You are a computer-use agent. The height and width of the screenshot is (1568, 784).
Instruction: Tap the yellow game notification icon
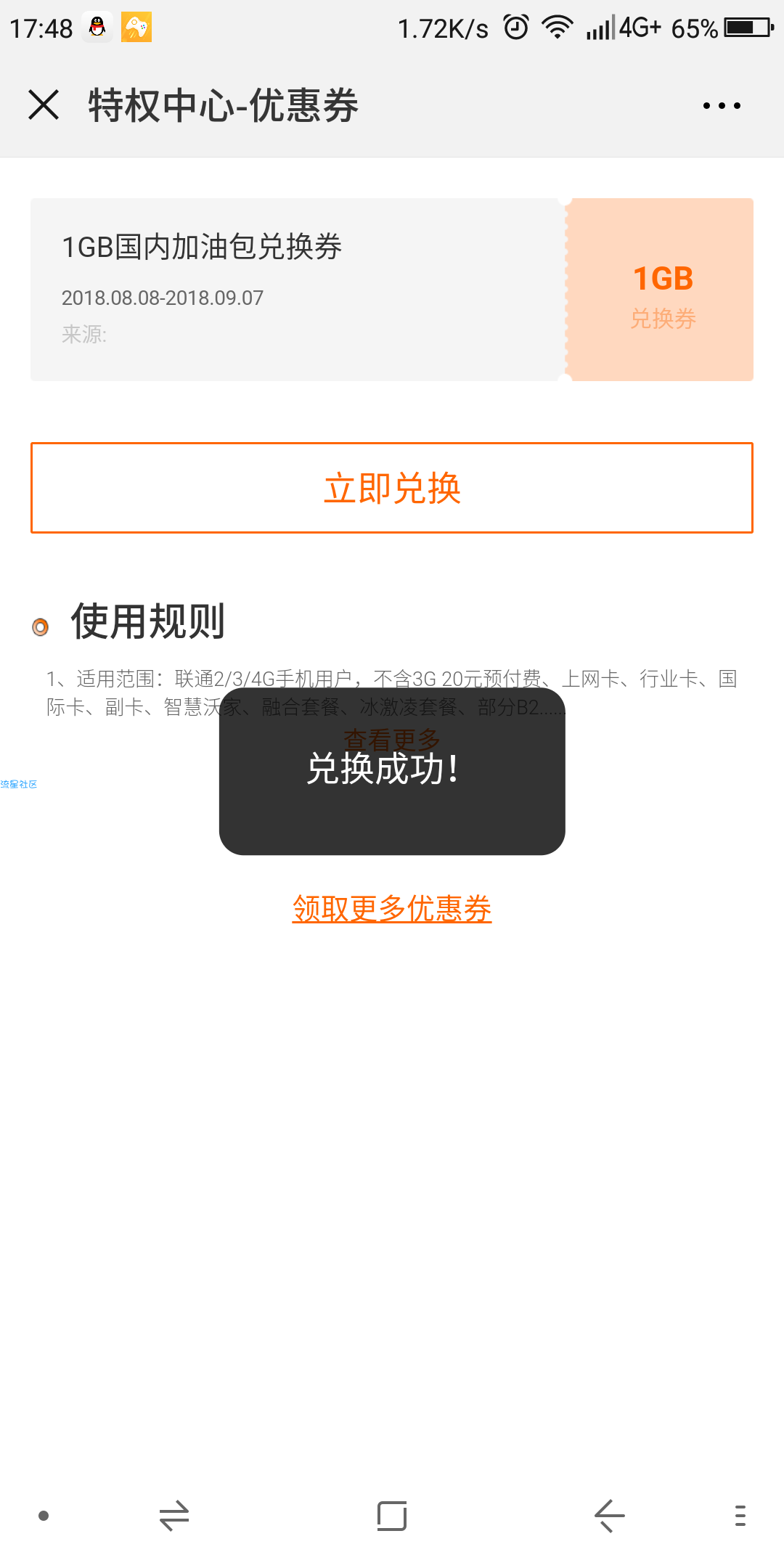tap(136, 28)
